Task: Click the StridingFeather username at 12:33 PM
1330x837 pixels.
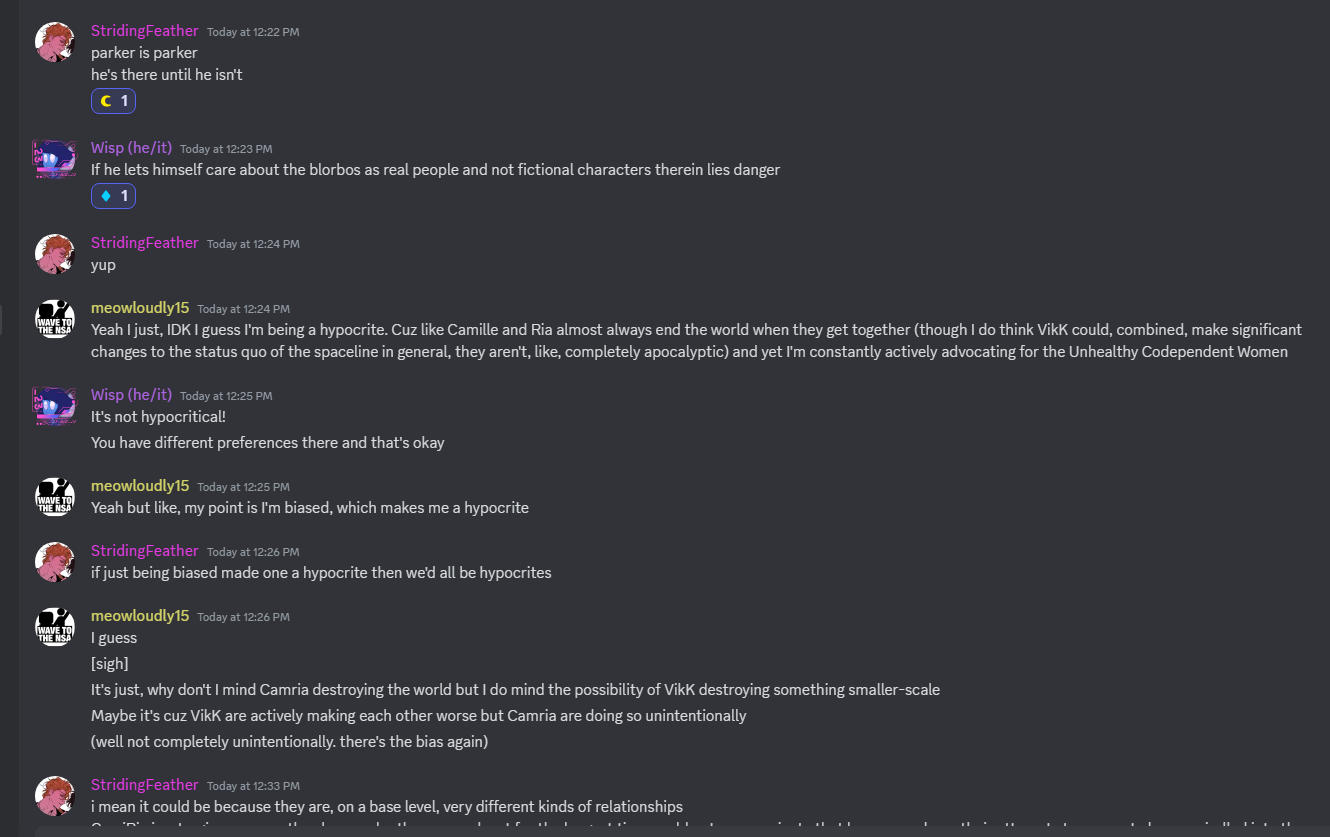Action: (145, 785)
